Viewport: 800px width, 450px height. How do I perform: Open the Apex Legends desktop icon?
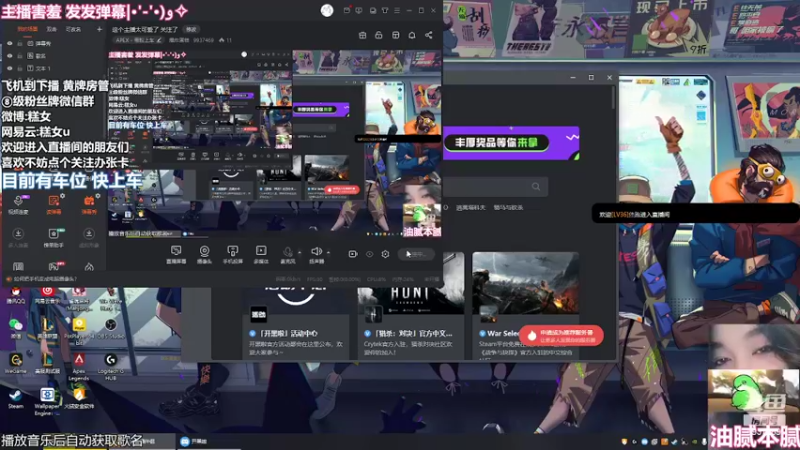tap(79, 366)
